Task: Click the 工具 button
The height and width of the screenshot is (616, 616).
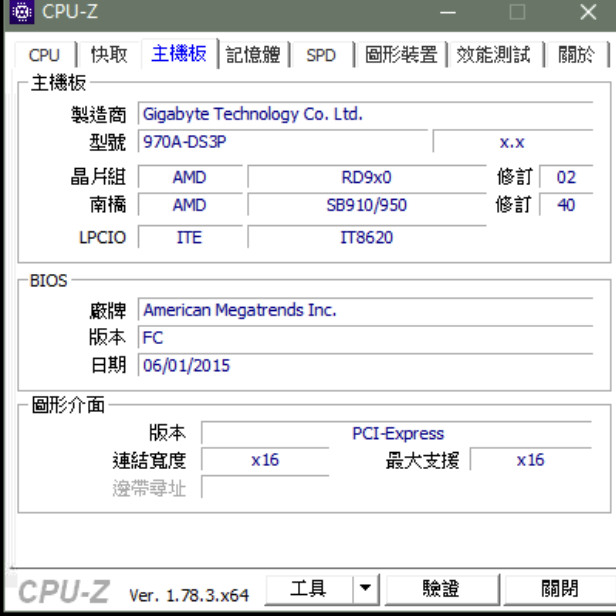Action: click(x=309, y=589)
